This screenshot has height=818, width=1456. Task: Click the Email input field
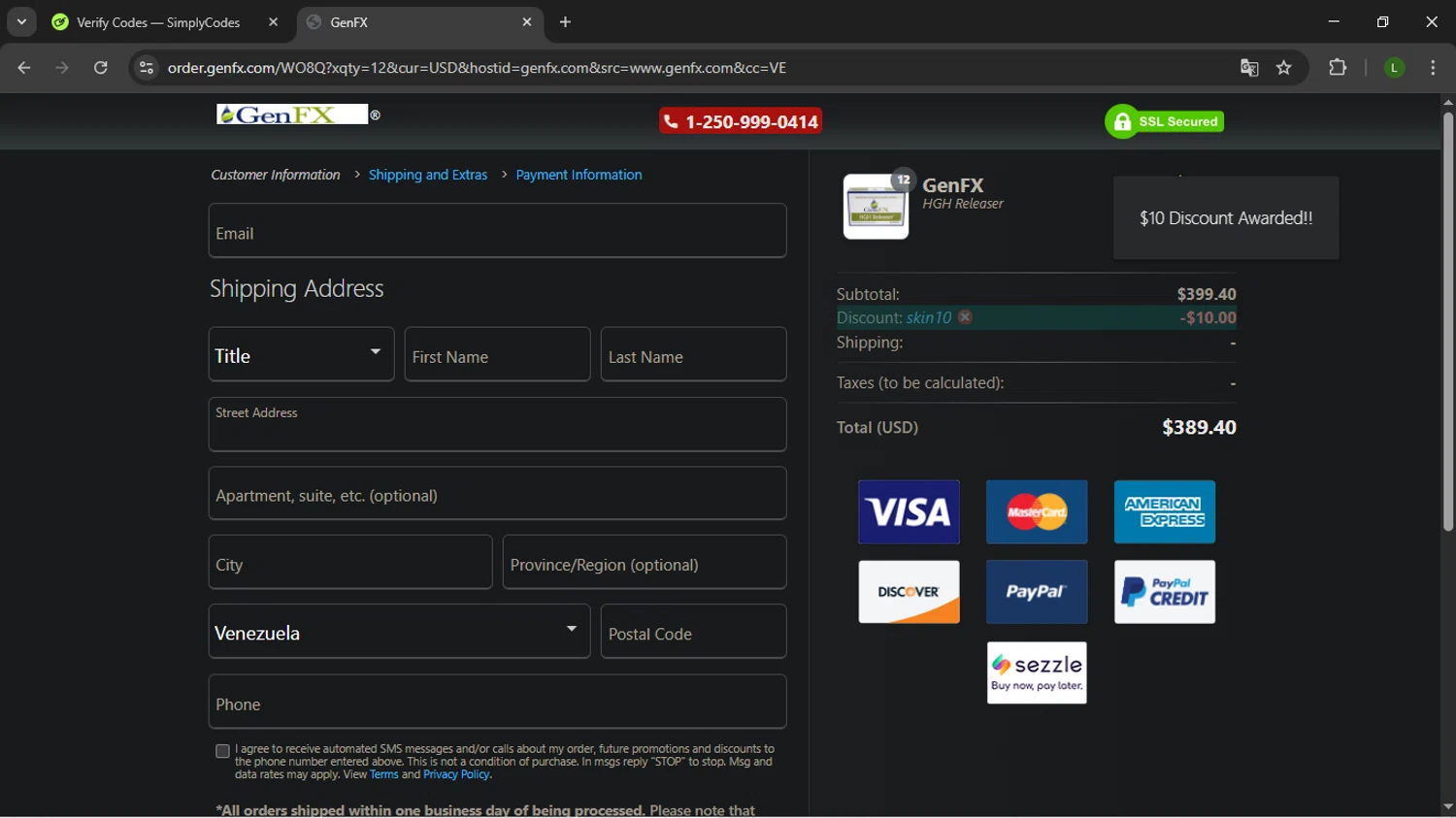coord(497,231)
